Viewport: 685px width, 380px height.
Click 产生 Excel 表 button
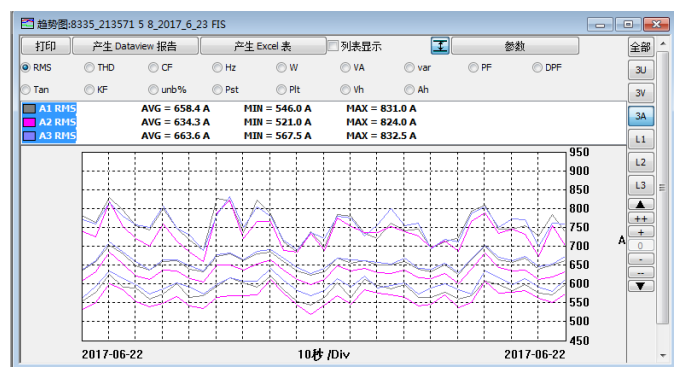point(263,46)
